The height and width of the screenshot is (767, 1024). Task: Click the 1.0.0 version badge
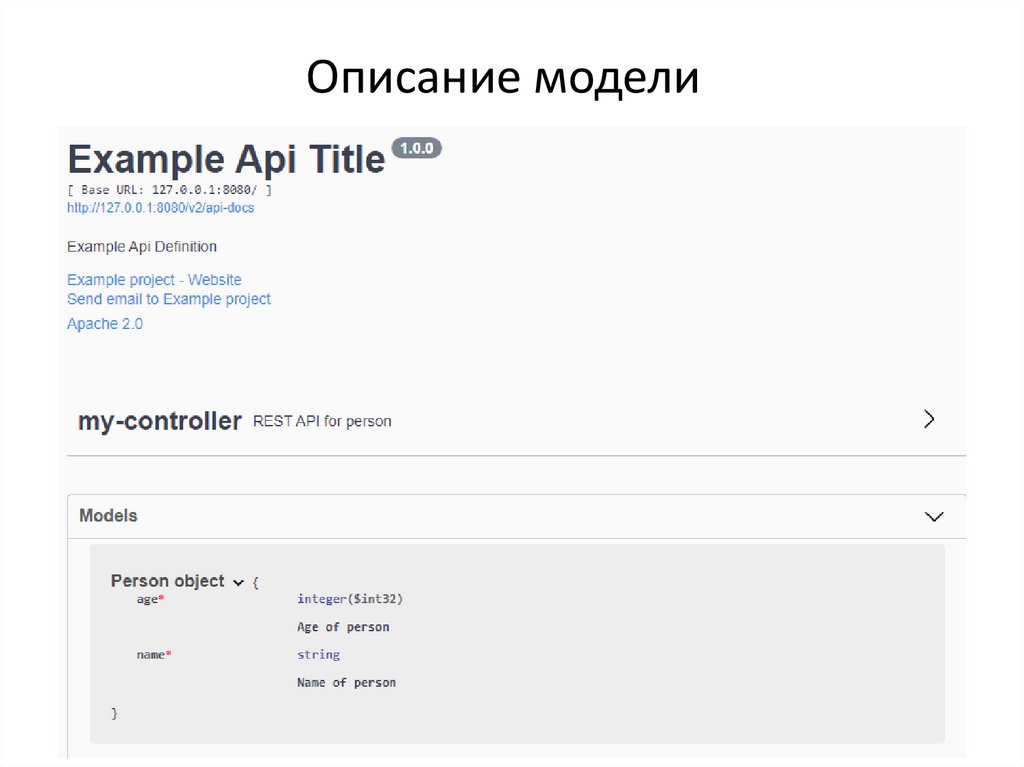click(416, 148)
